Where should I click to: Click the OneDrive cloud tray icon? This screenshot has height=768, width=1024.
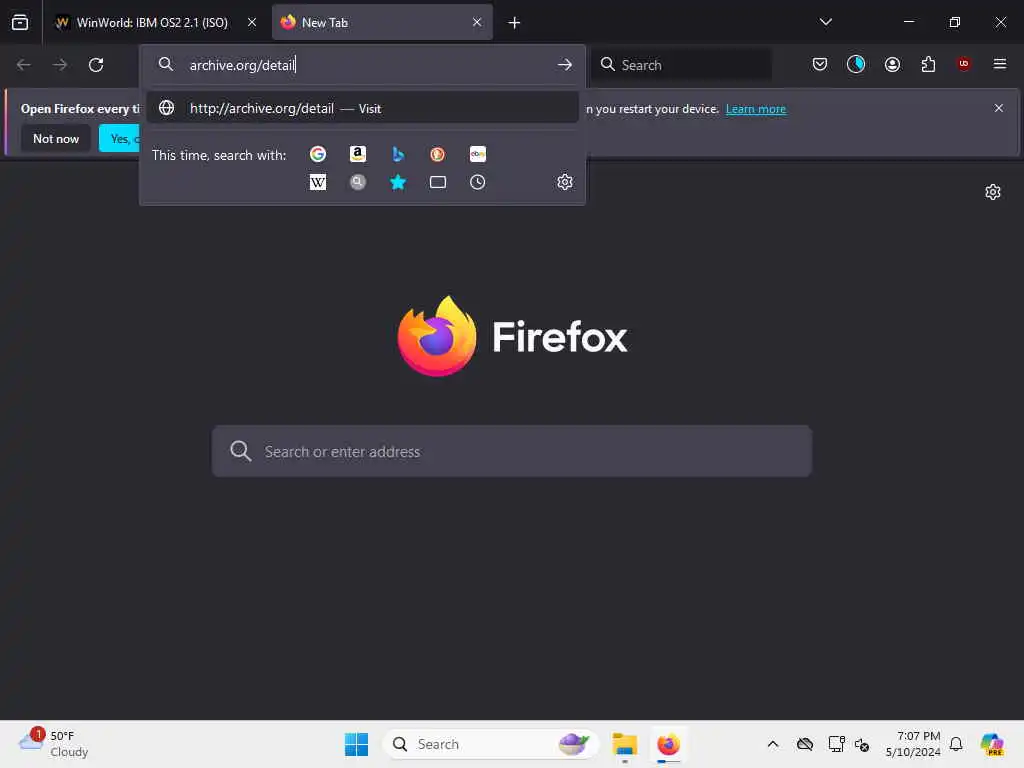805,744
